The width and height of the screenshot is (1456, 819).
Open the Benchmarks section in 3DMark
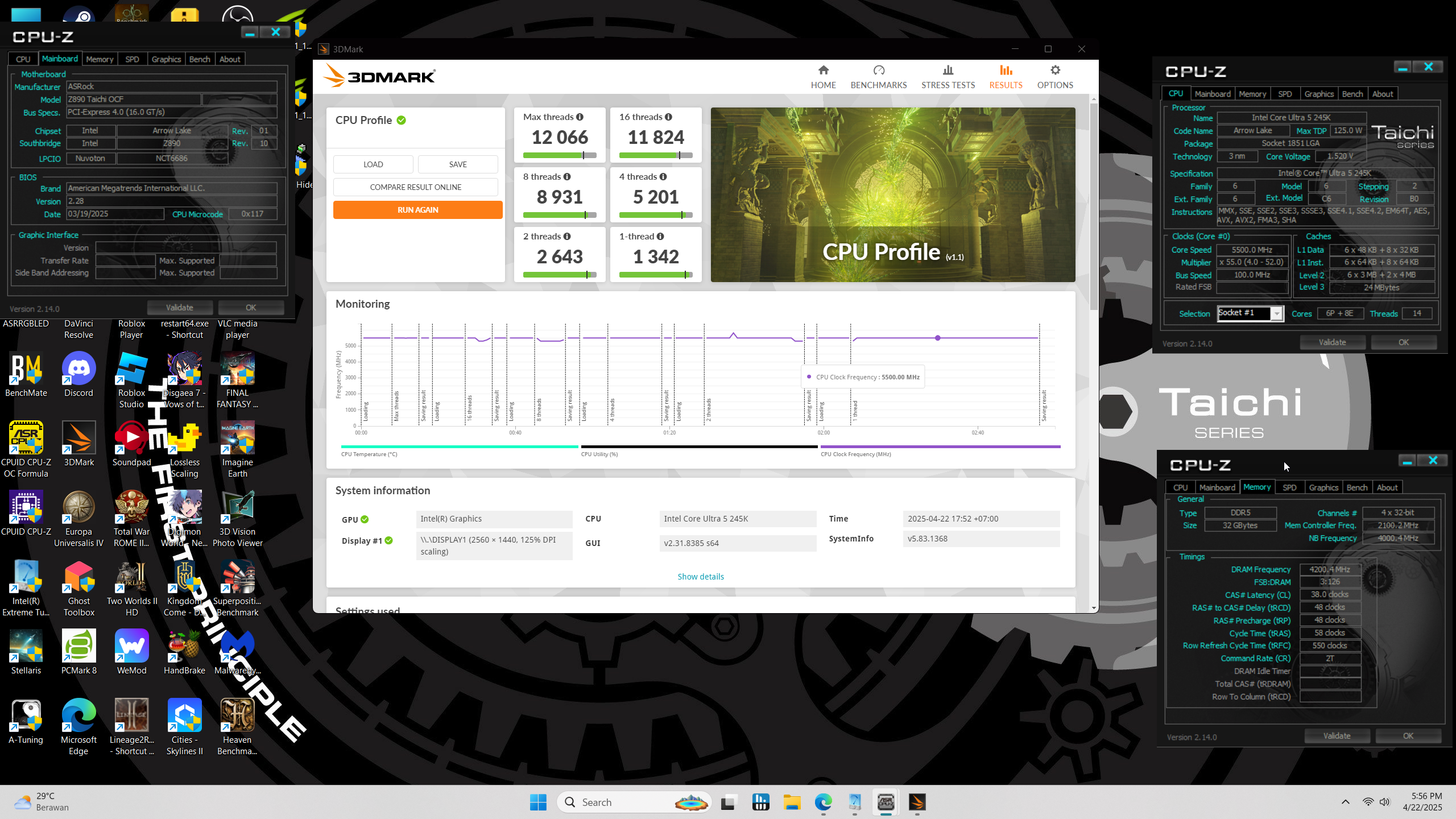(x=879, y=77)
